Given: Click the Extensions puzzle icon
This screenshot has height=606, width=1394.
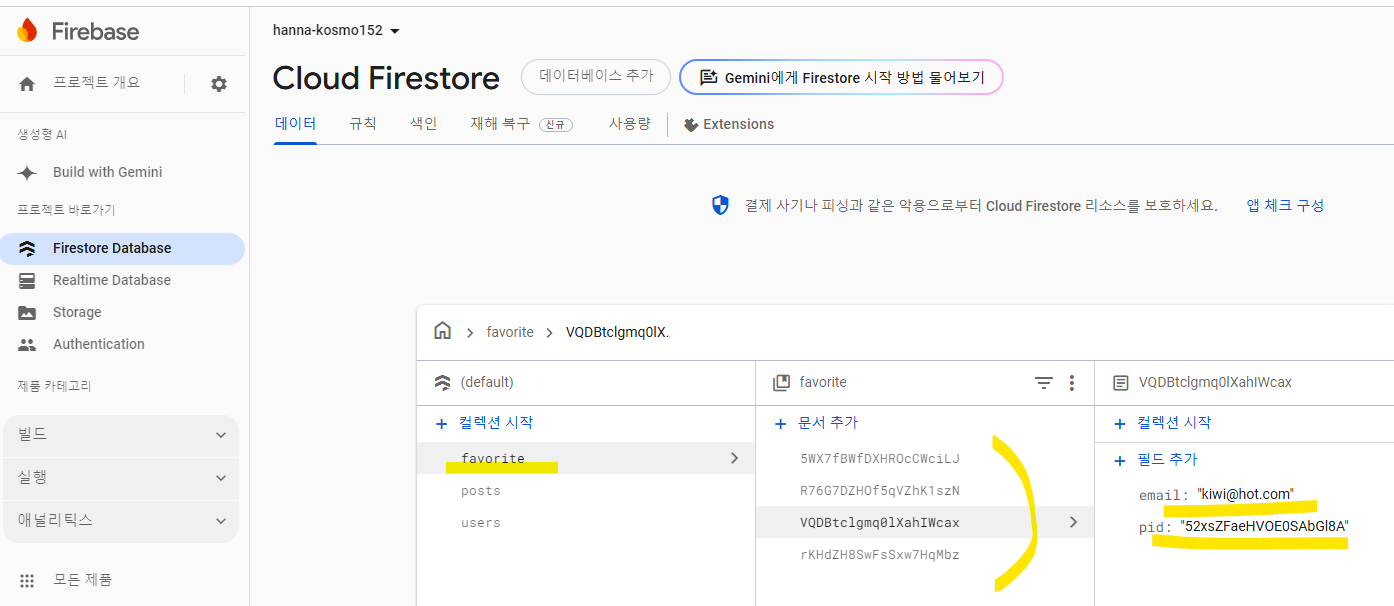Looking at the screenshot, I should point(691,125).
